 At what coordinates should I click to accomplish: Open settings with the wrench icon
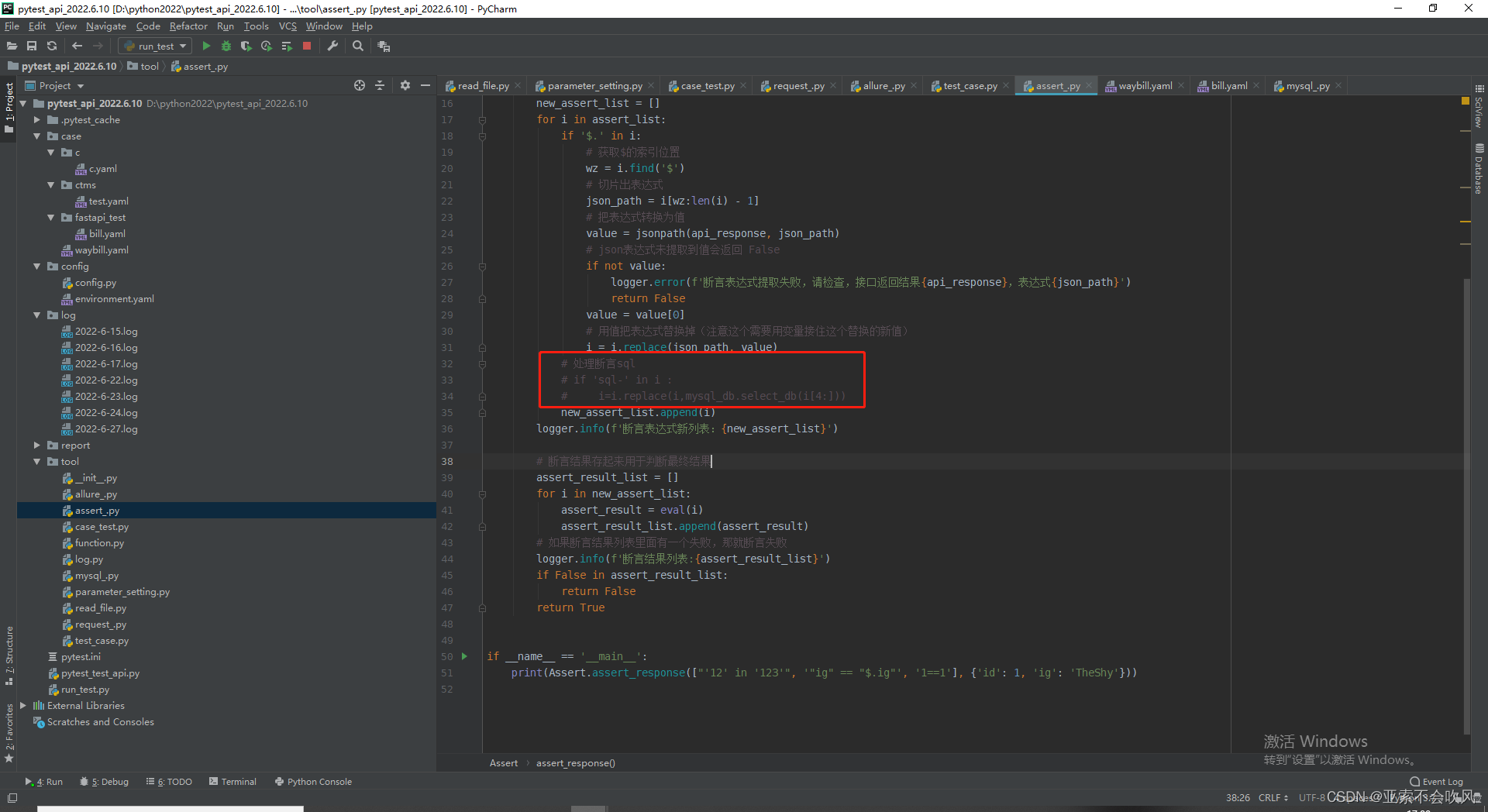[x=332, y=46]
